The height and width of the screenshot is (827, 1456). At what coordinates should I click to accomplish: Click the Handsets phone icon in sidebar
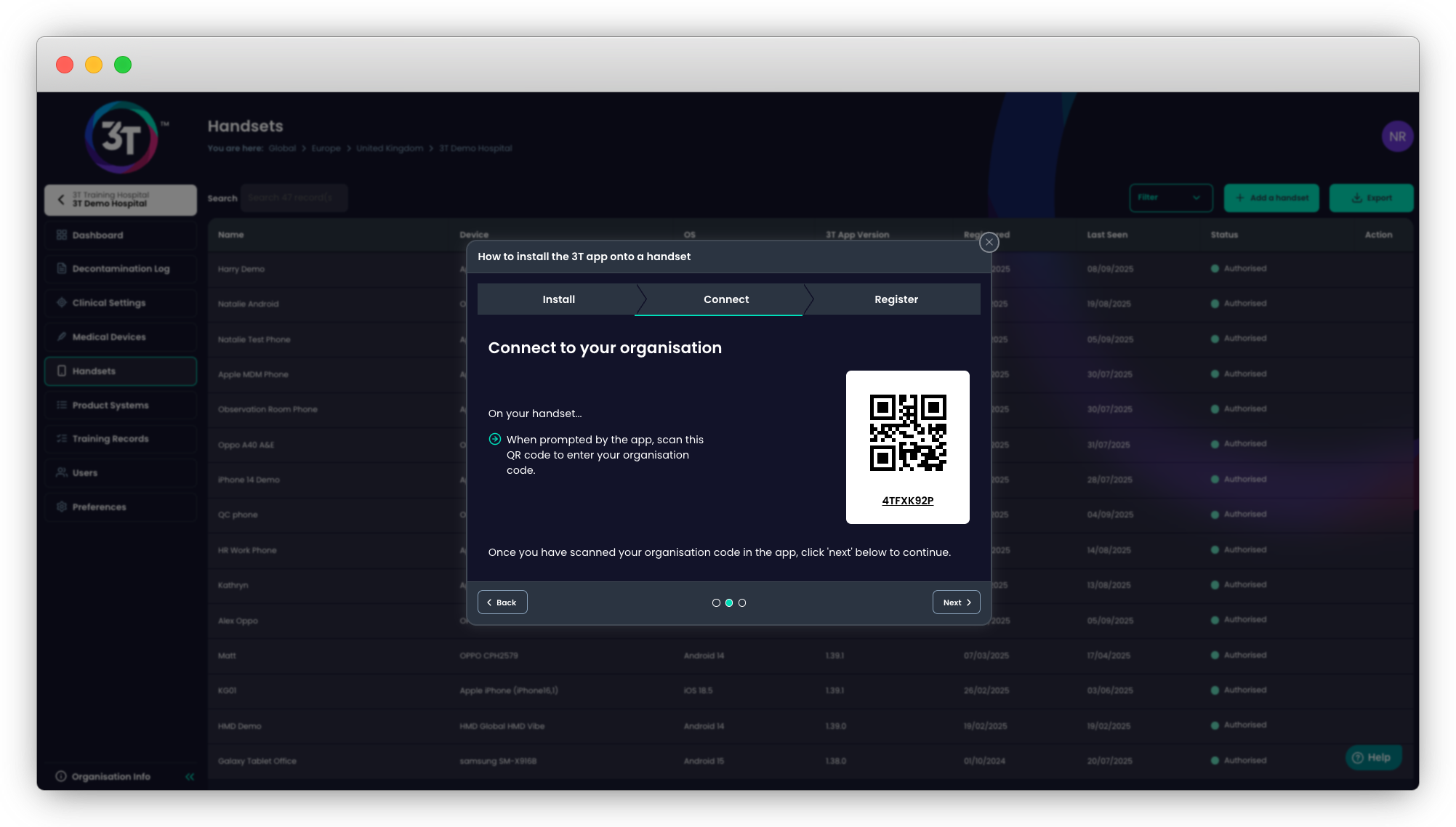pyautogui.click(x=62, y=371)
